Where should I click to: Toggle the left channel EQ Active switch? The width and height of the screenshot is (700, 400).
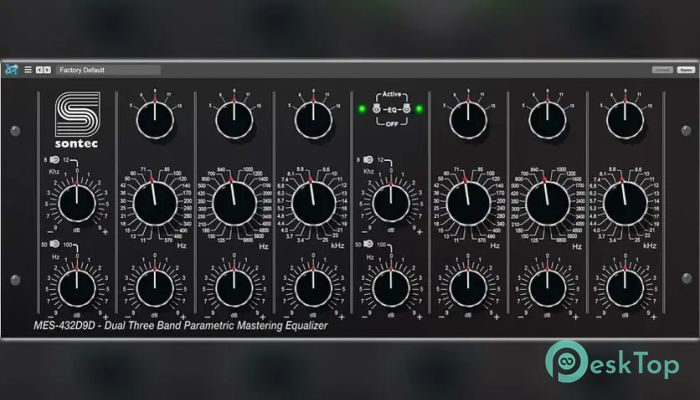[x=375, y=109]
